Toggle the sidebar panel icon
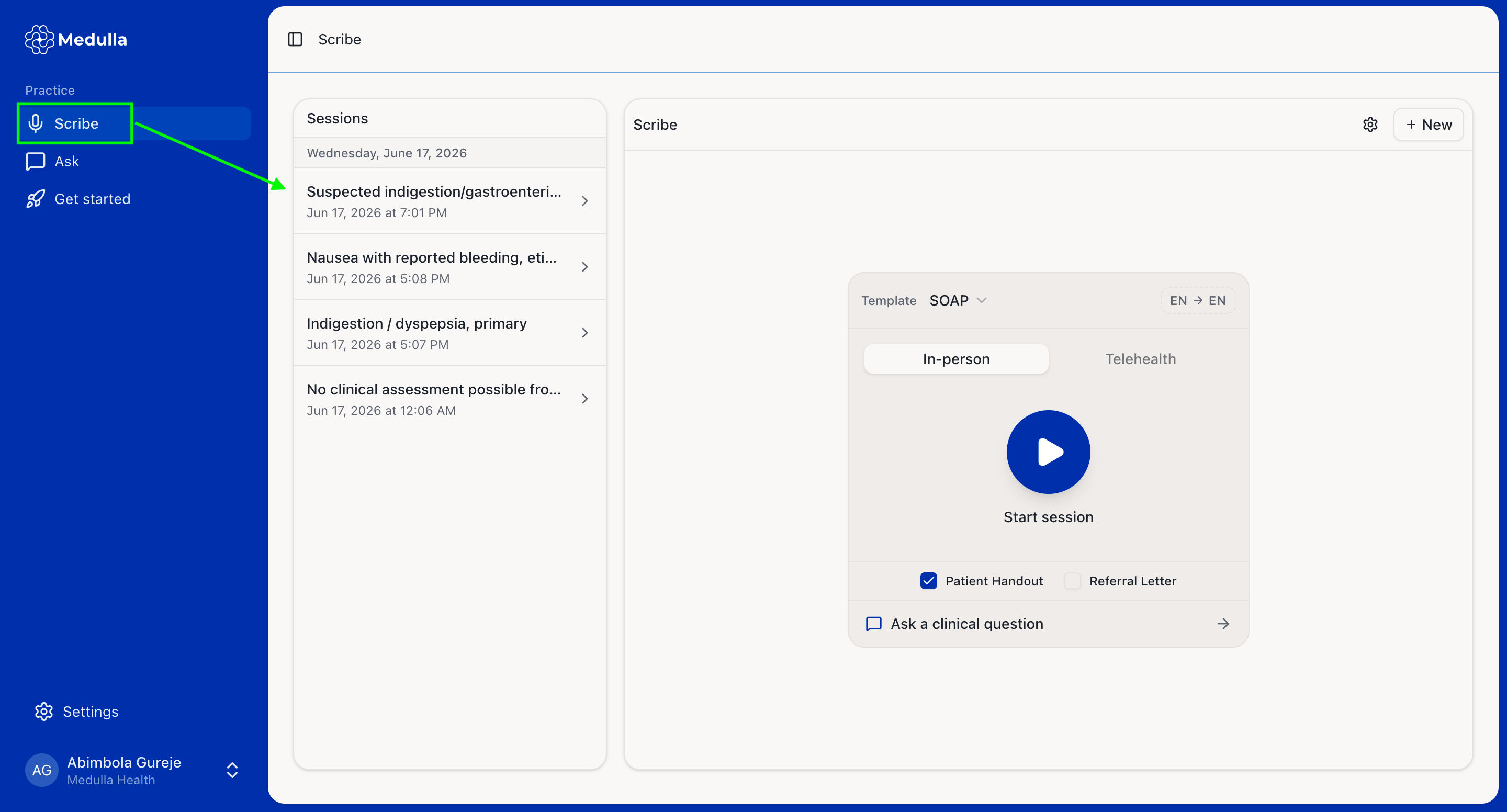1507x812 pixels. [295, 39]
